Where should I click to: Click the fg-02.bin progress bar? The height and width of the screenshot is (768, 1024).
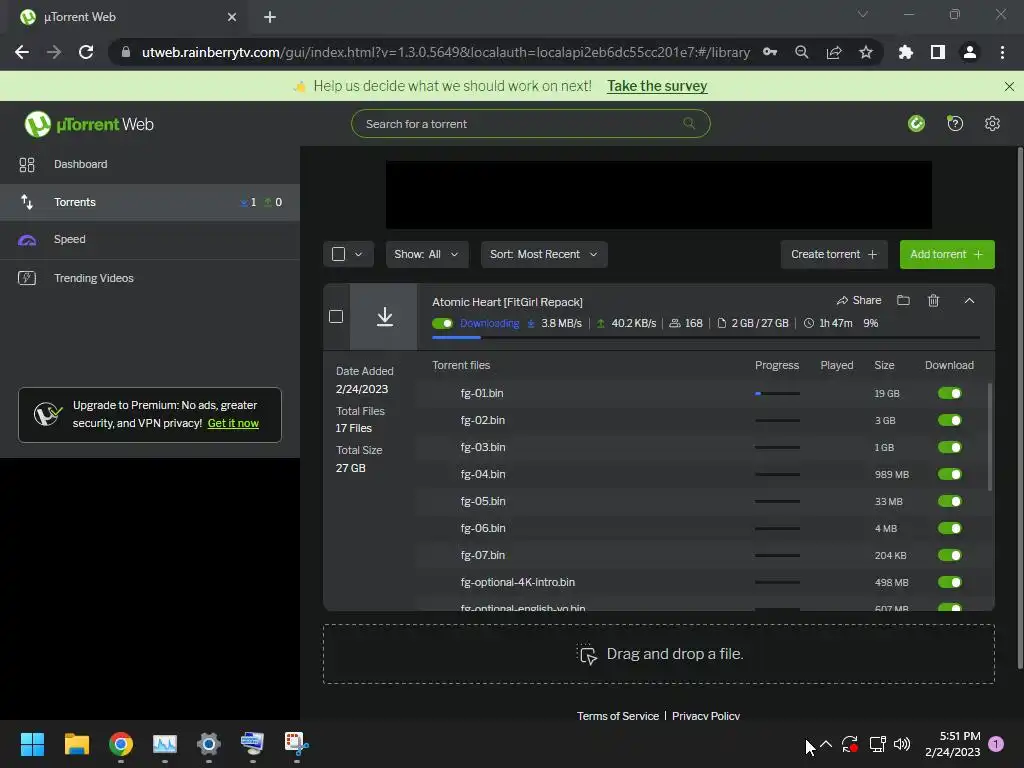click(x=777, y=421)
